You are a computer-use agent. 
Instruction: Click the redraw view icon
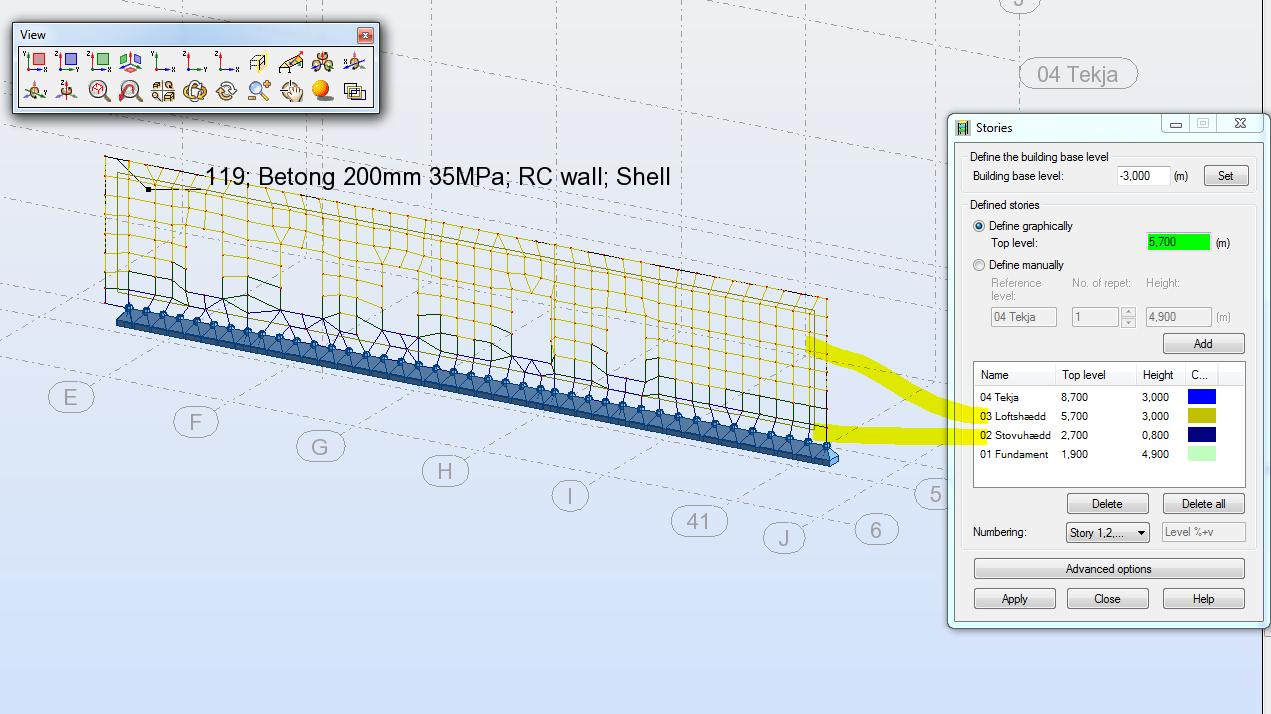226,90
